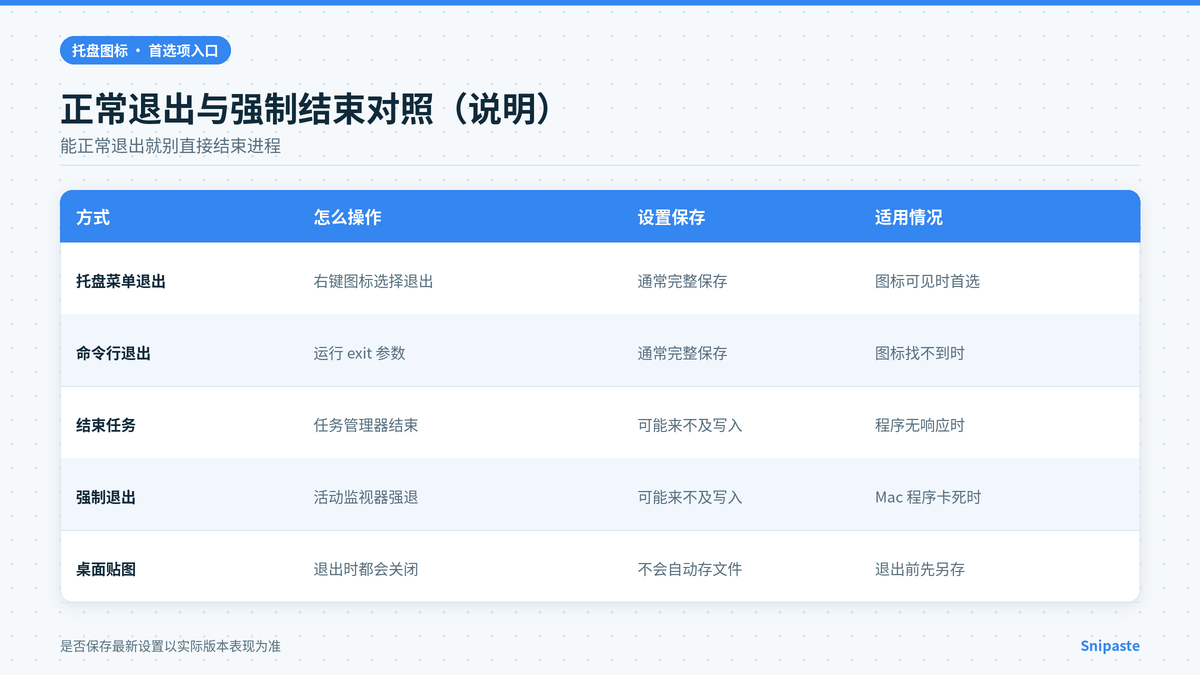Select the 托盘菜单退出 row label
Screen dimensions: 1200x675
click(x=121, y=281)
